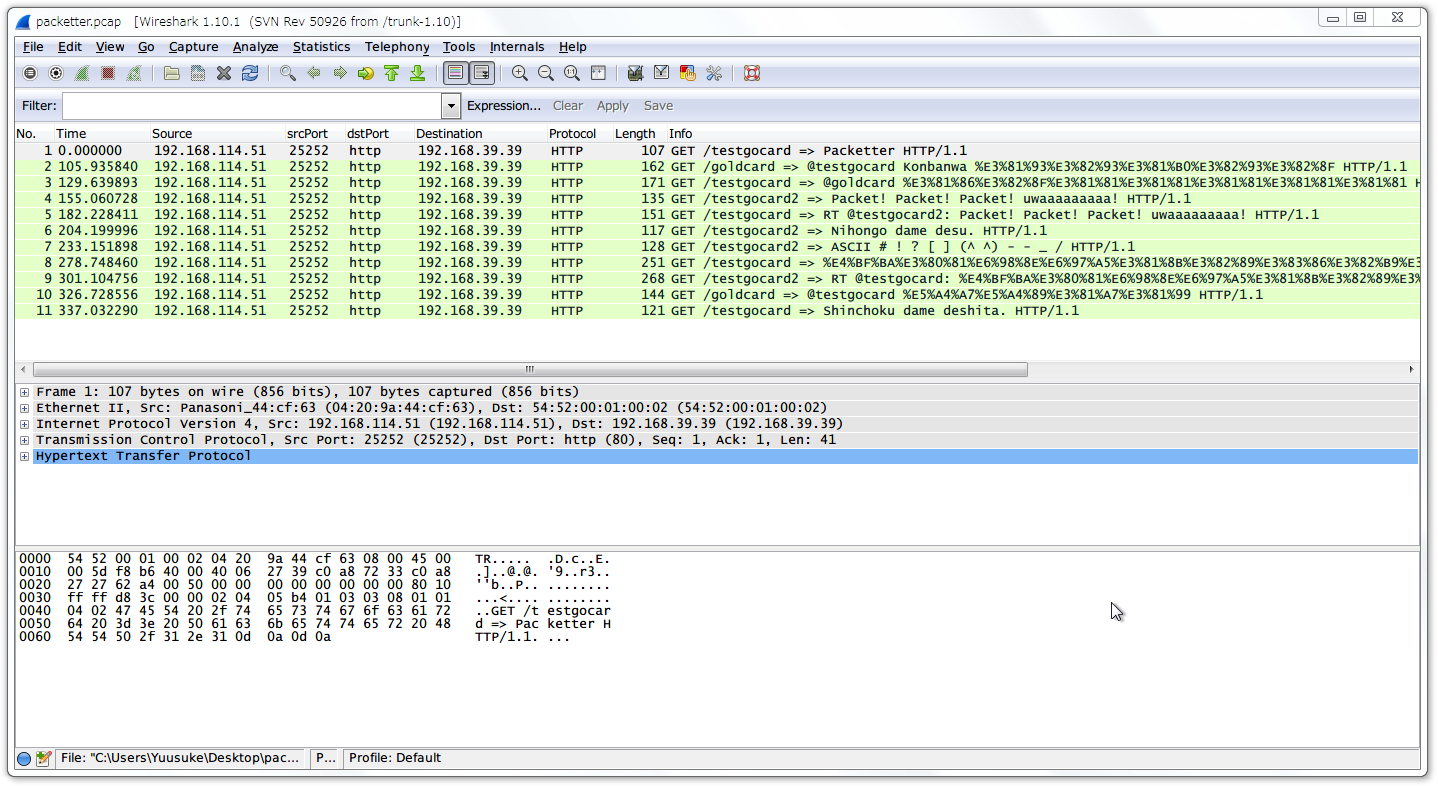Viewport: 1438px width, 786px height.
Task: Open the Tools menu
Action: click(x=459, y=47)
